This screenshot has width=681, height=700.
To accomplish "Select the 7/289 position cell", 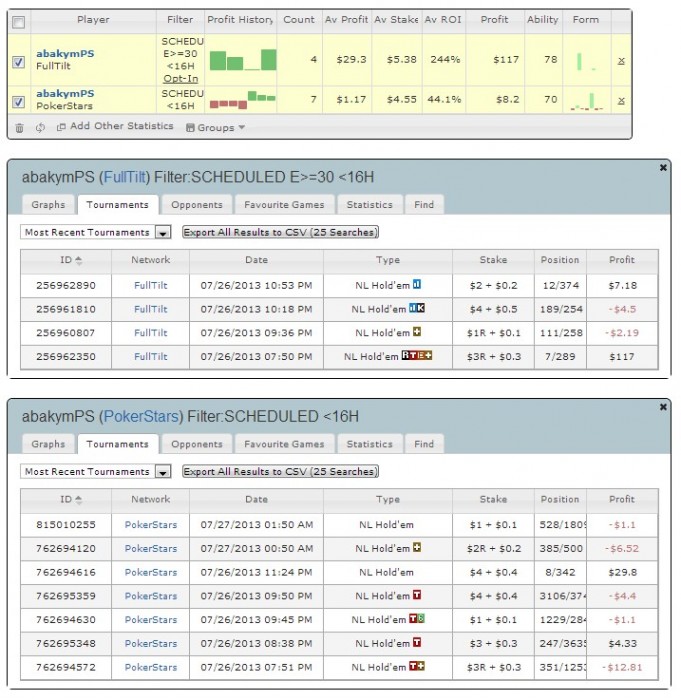I will click(x=560, y=357).
